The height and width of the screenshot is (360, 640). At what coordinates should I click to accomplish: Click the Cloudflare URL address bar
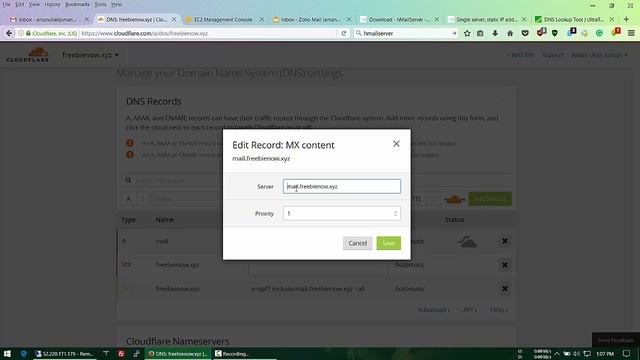pyautogui.click(x=208, y=33)
